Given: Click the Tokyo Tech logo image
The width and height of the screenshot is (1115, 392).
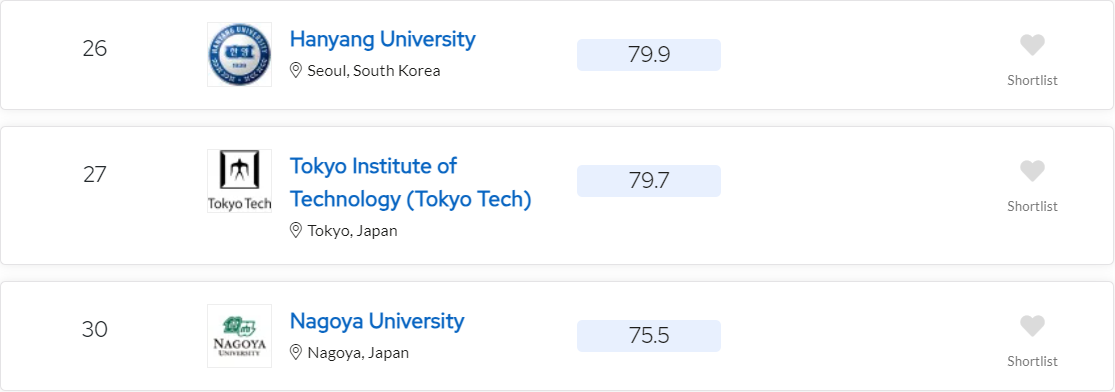Looking at the screenshot, I should click(239, 181).
